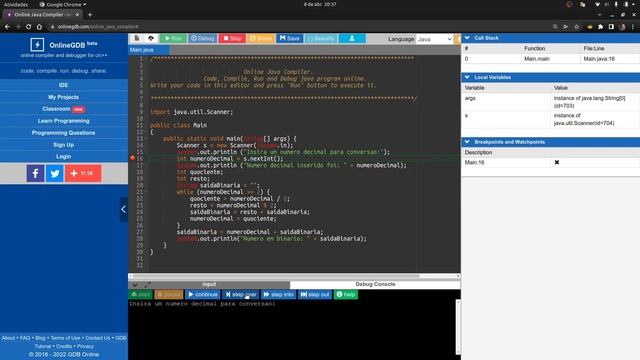Go back with browser back arrow

[7, 27]
